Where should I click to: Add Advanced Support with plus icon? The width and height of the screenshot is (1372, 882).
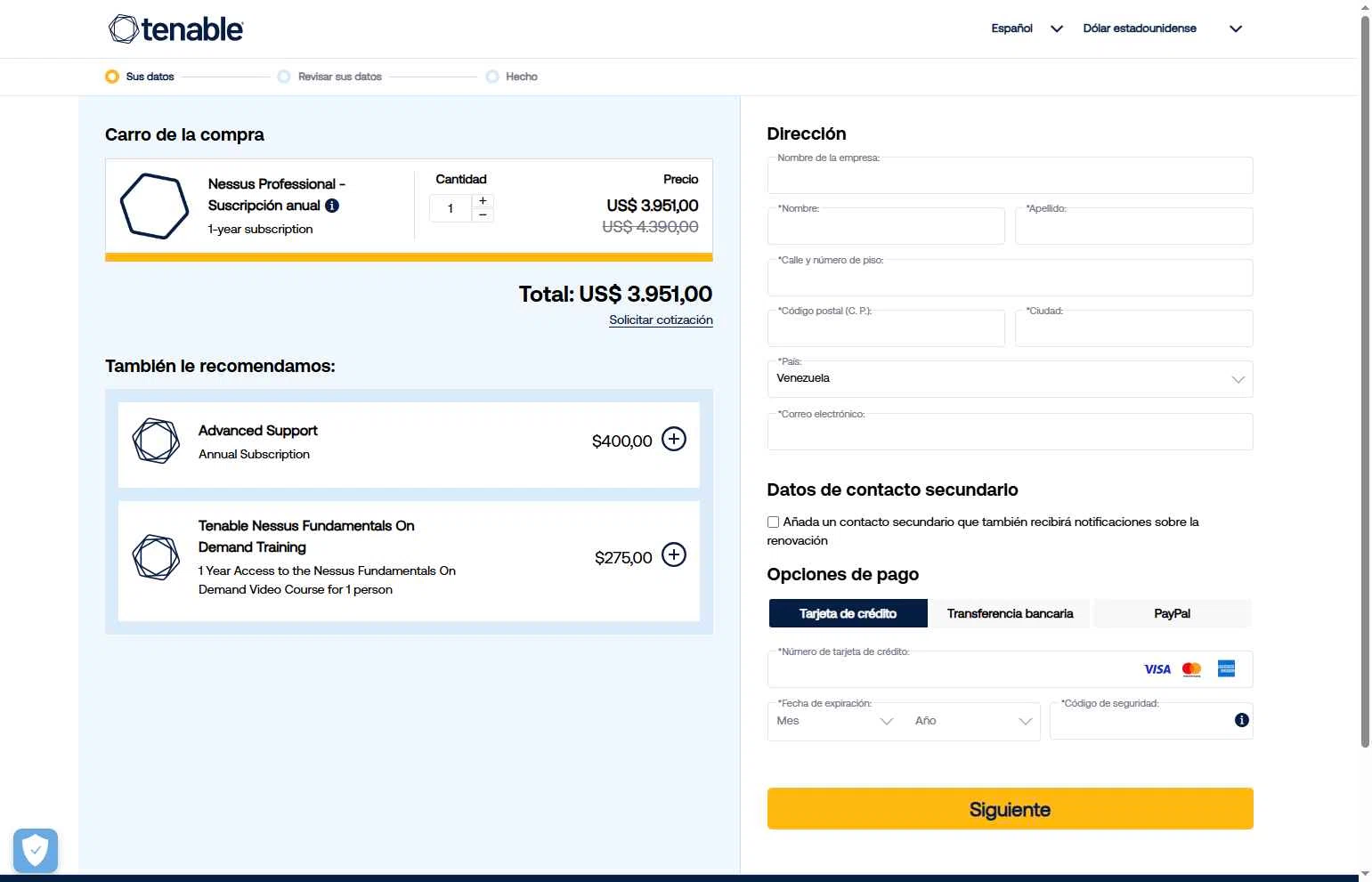674,439
